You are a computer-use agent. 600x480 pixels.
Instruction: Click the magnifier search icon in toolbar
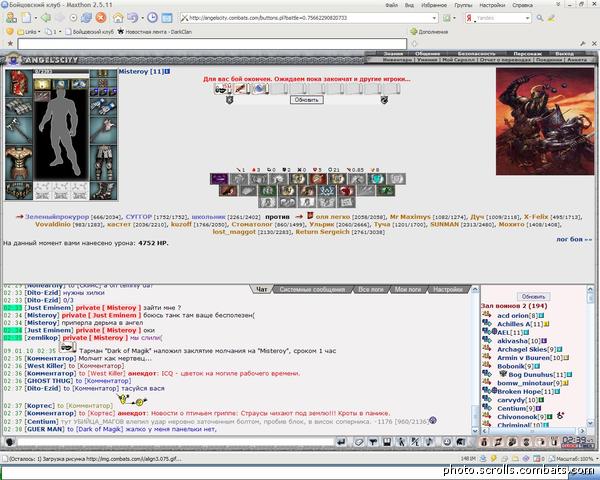pyautogui.click(x=540, y=18)
